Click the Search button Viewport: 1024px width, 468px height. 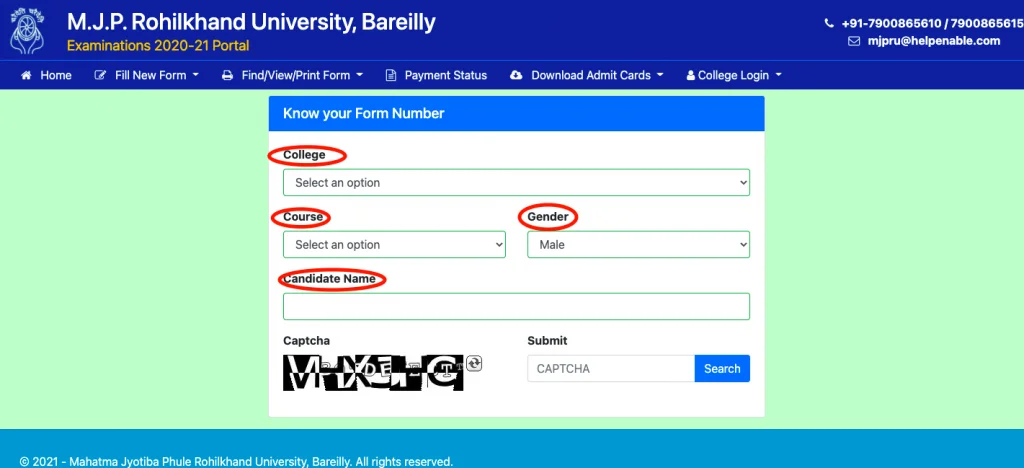click(722, 368)
